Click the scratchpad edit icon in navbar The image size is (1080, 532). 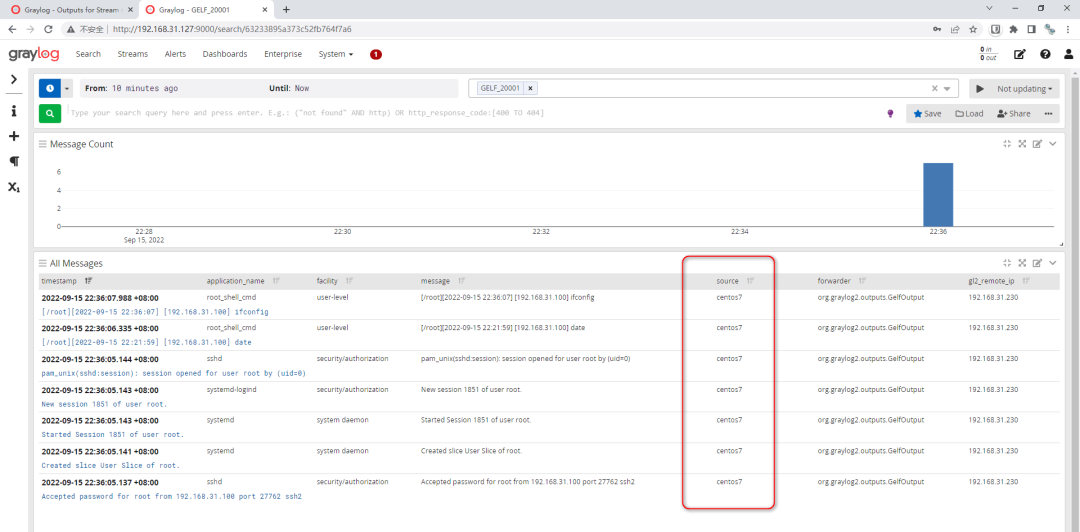pos(1019,54)
